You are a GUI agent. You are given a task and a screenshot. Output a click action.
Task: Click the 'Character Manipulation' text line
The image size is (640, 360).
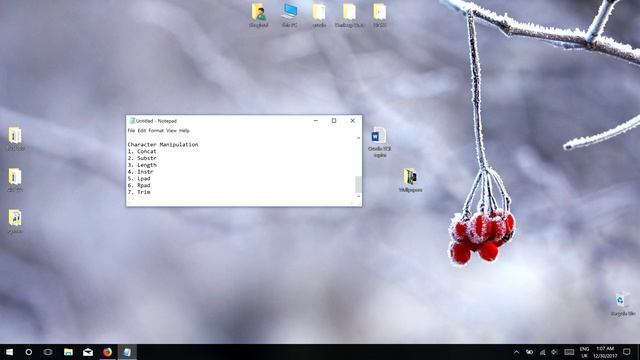pyautogui.click(x=163, y=144)
